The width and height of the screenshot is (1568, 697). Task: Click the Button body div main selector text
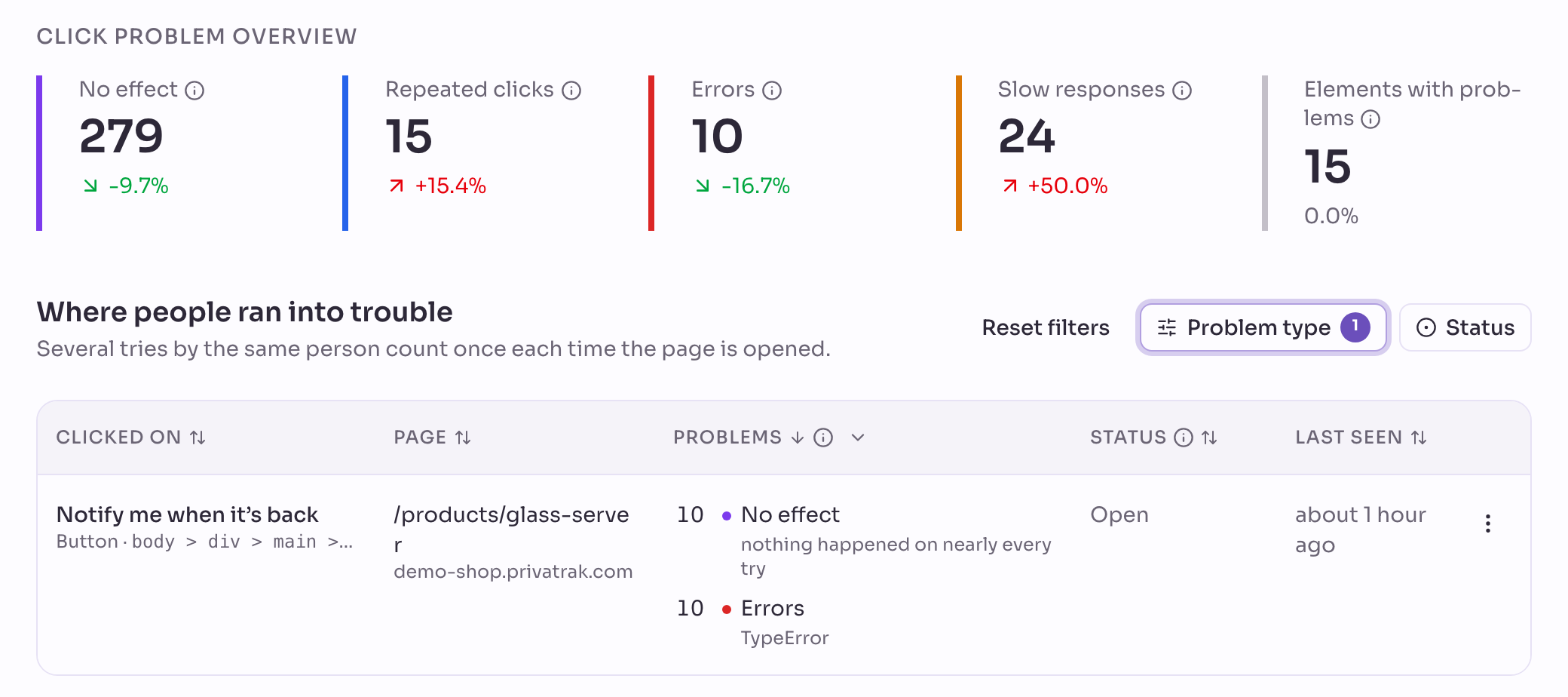pyautogui.click(x=204, y=542)
